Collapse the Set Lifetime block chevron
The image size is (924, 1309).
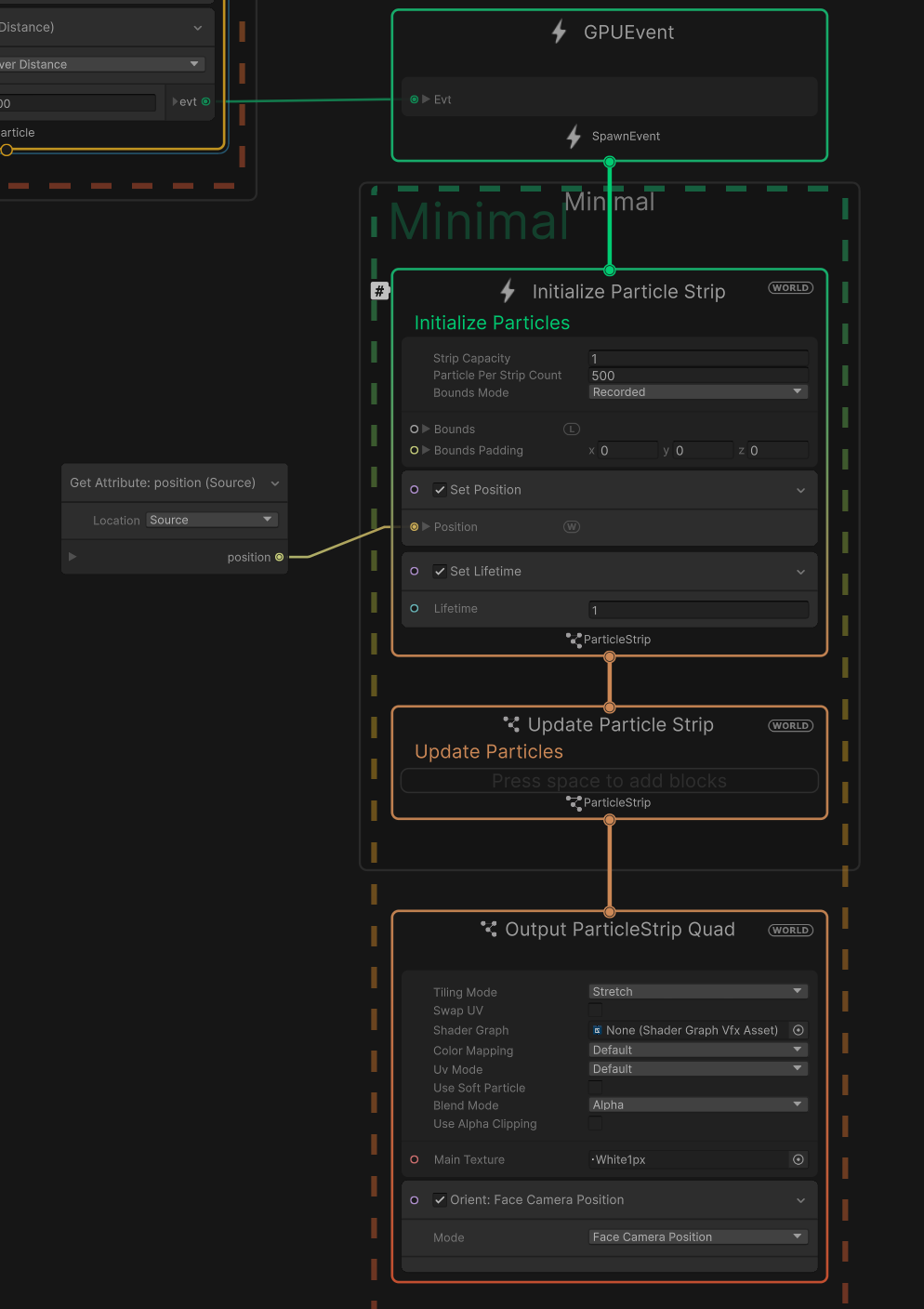[800, 572]
